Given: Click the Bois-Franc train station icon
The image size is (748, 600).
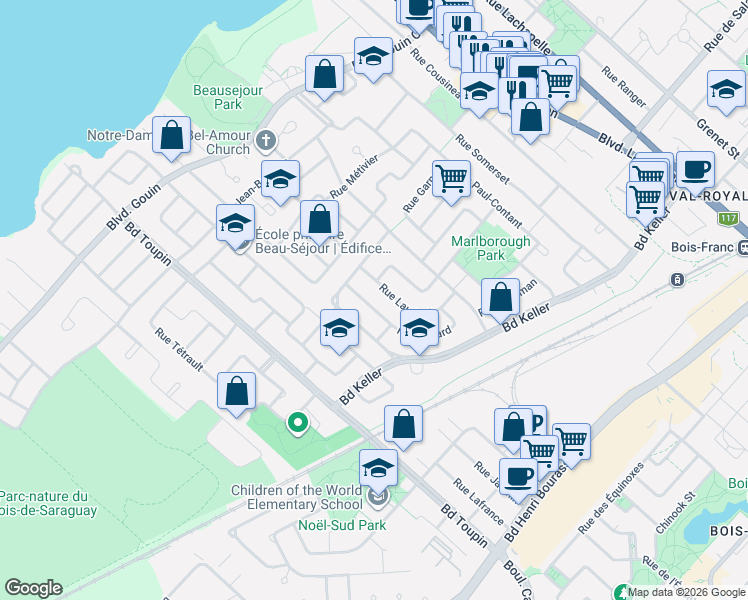Looking at the screenshot, I should click(x=743, y=247).
